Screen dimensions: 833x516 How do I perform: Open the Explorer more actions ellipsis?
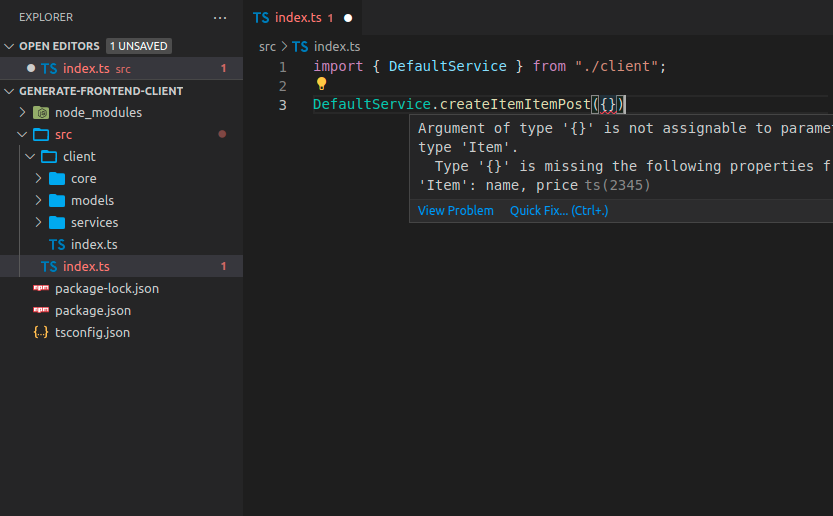pyautogui.click(x=220, y=18)
